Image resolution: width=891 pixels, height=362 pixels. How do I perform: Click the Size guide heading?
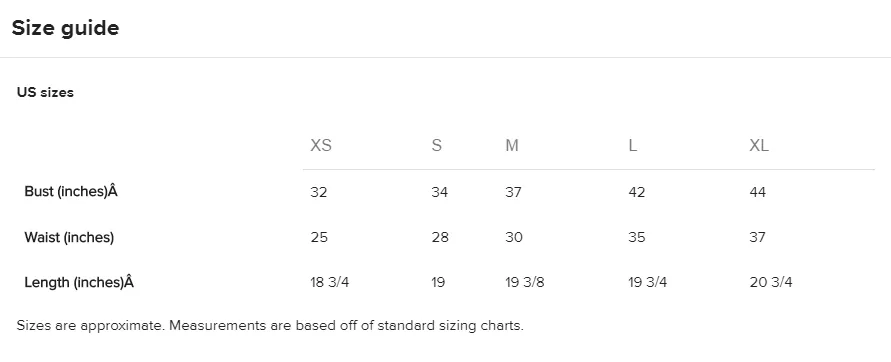point(65,28)
